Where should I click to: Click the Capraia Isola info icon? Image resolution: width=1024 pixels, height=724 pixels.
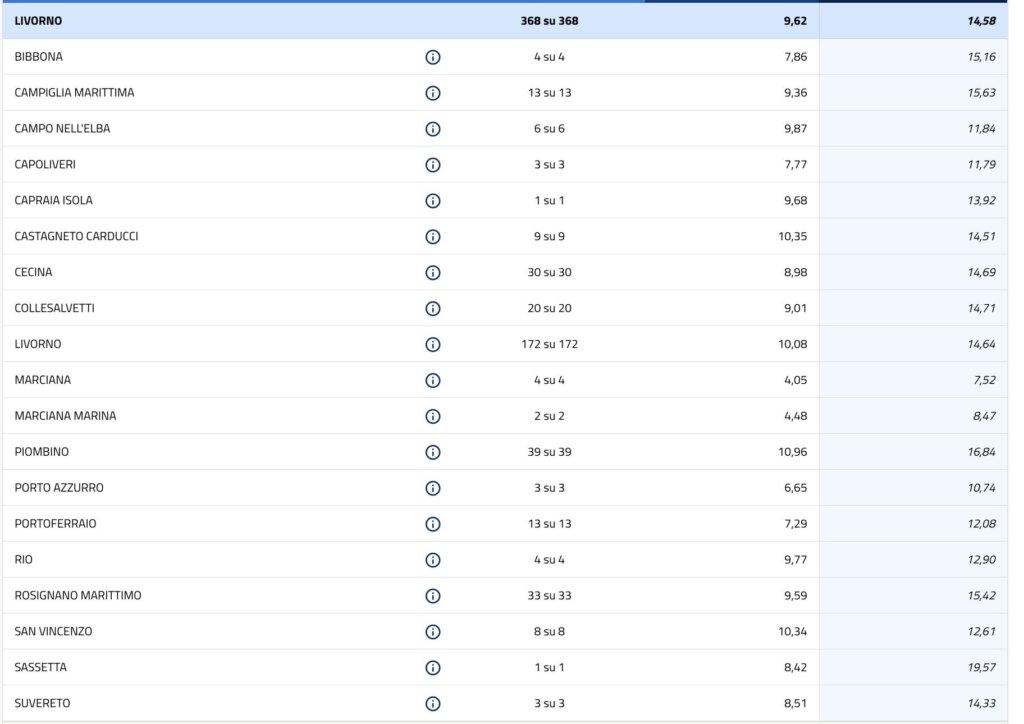point(433,201)
